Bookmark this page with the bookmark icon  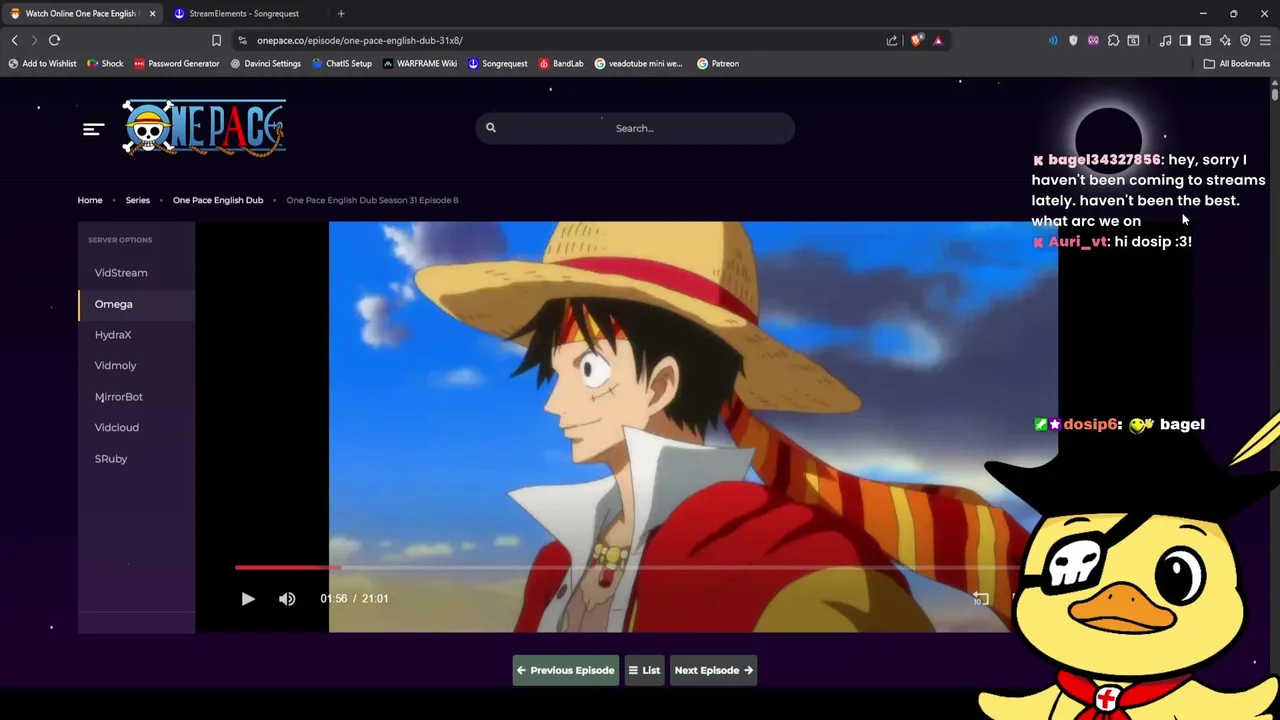tap(216, 40)
